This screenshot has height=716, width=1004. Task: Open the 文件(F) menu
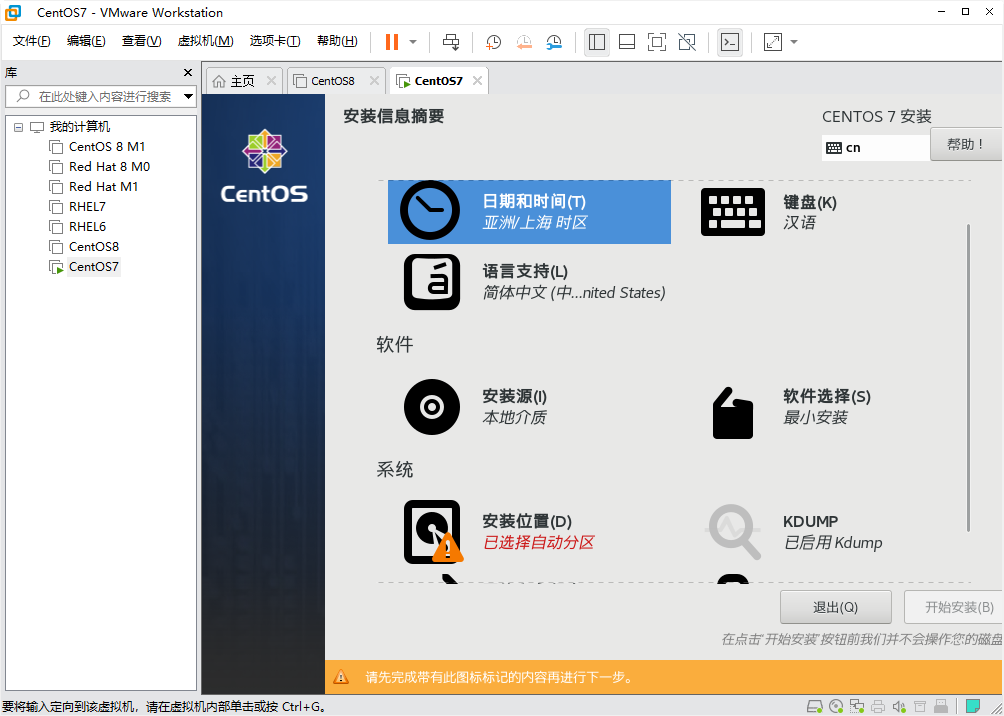click(31, 41)
